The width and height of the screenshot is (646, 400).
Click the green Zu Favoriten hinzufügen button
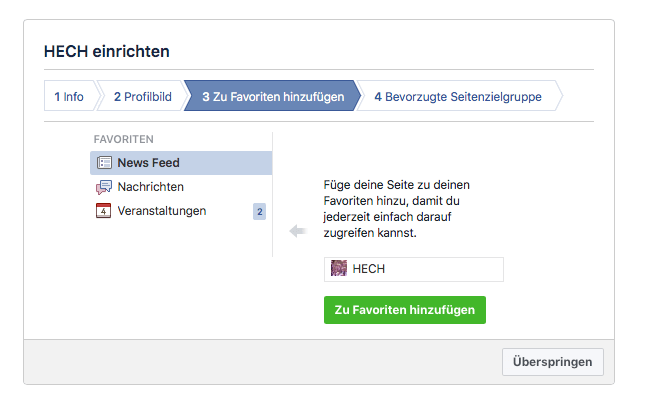(405, 310)
